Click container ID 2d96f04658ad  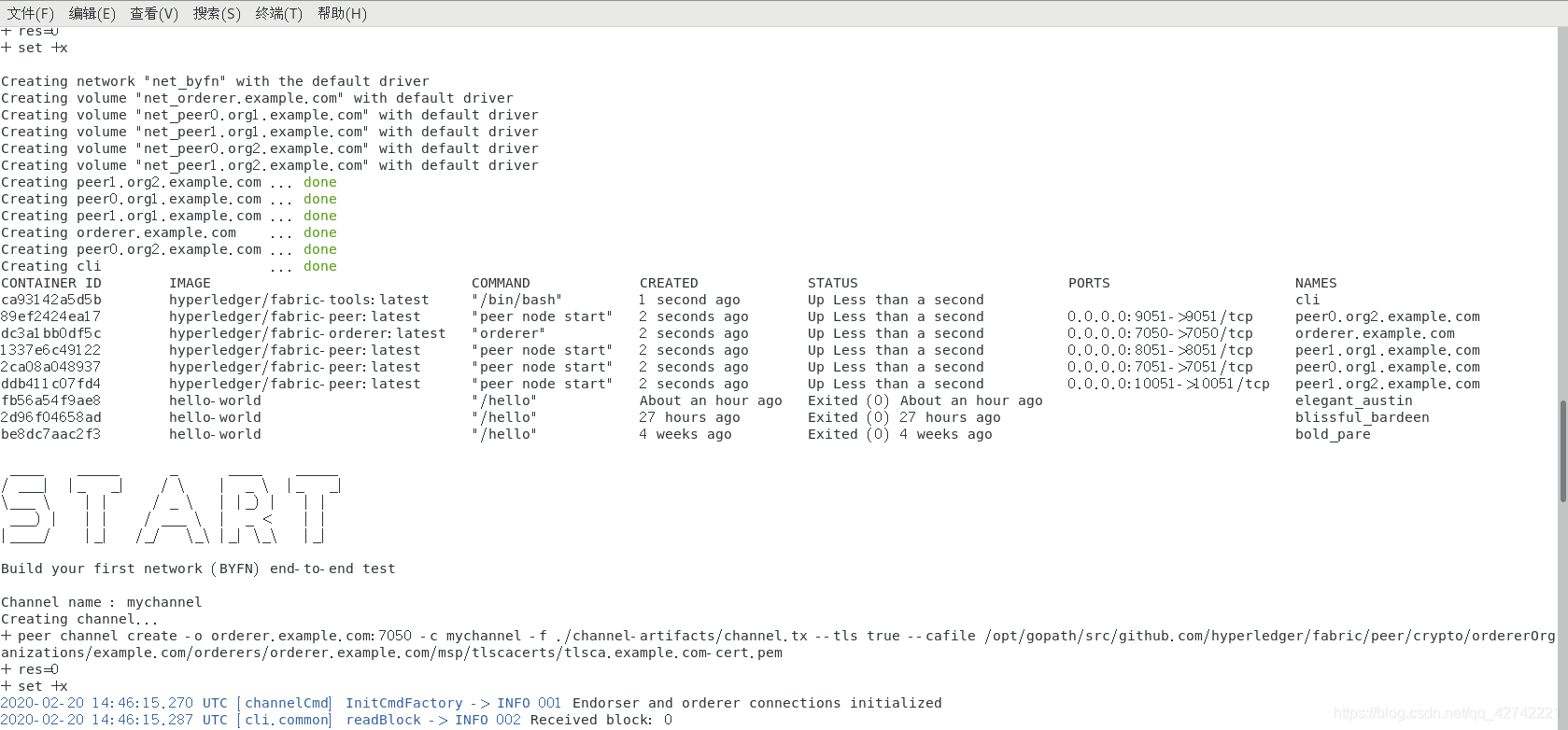[51, 417]
